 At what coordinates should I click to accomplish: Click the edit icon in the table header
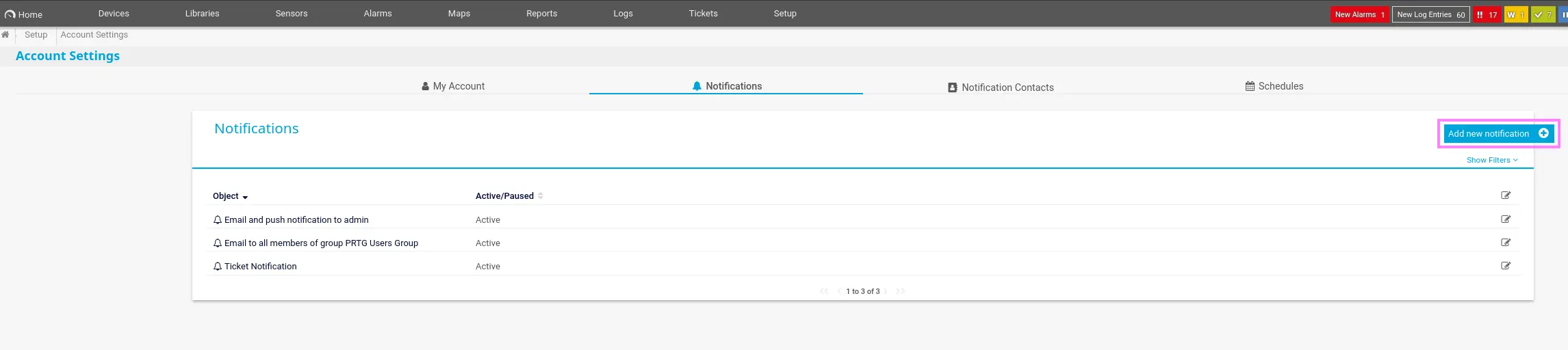pyautogui.click(x=1505, y=196)
